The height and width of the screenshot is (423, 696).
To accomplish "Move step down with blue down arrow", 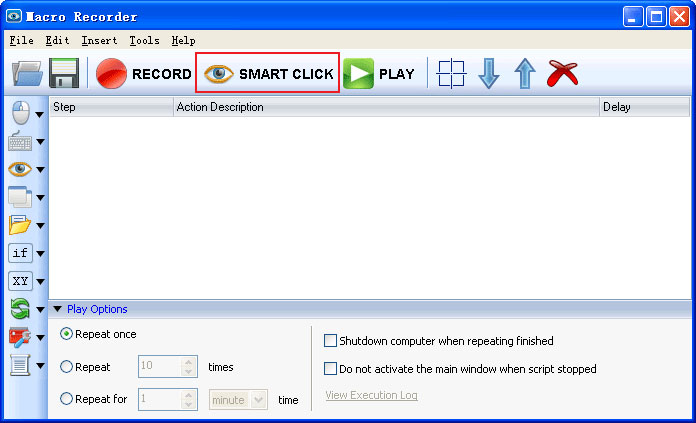I will point(489,73).
